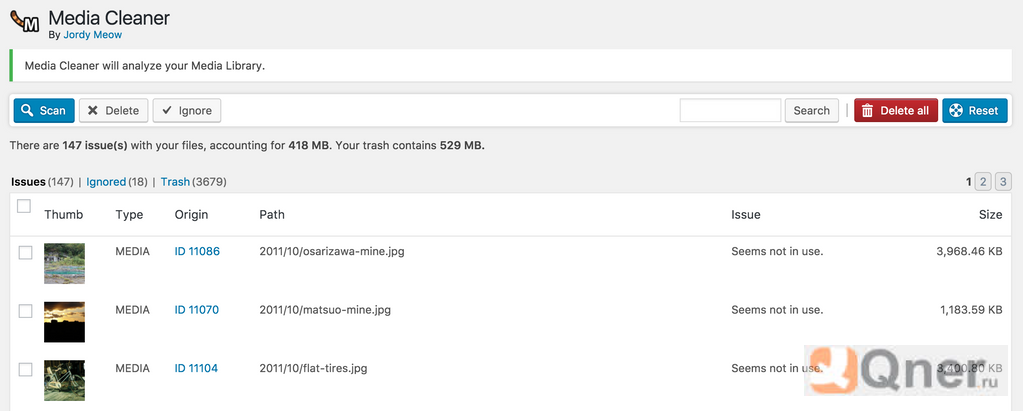The width and height of the screenshot is (1023, 411).
Task: Go to page 2 of results
Action: pyautogui.click(x=983, y=182)
